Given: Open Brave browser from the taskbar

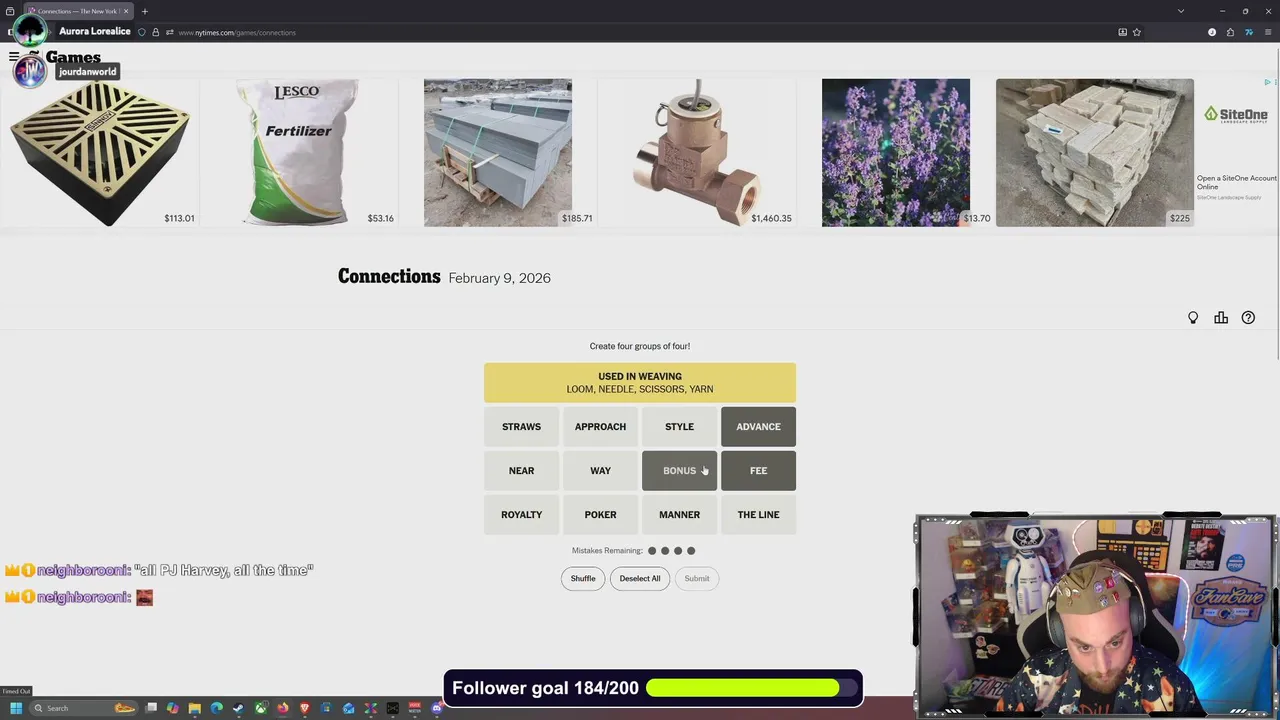Looking at the screenshot, I should click(305, 708).
